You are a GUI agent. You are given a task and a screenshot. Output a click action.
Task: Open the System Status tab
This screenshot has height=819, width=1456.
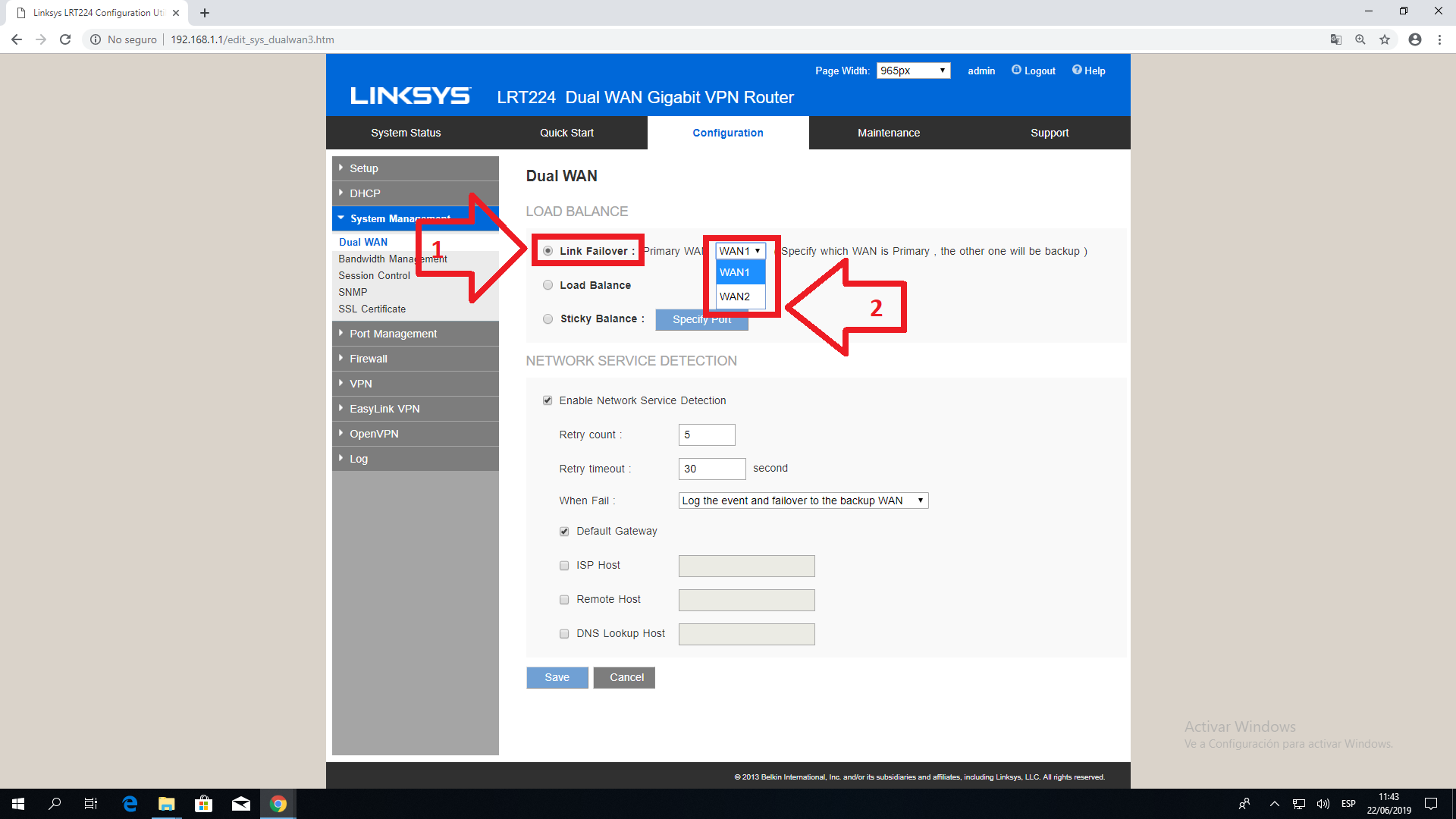click(x=406, y=133)
